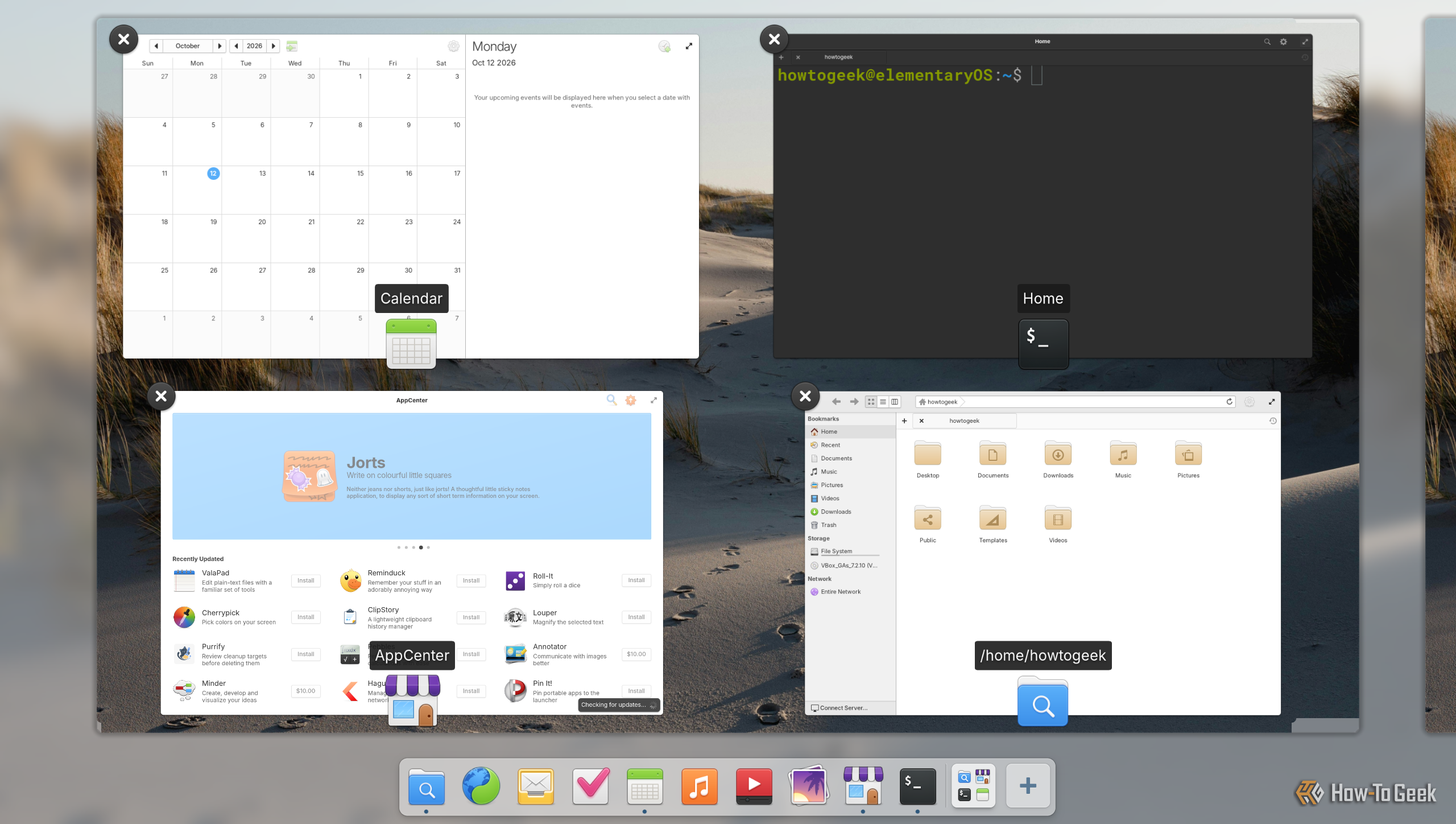
Task: Click the Multitasking View icon in the dock
Action: tap(973, 786)
